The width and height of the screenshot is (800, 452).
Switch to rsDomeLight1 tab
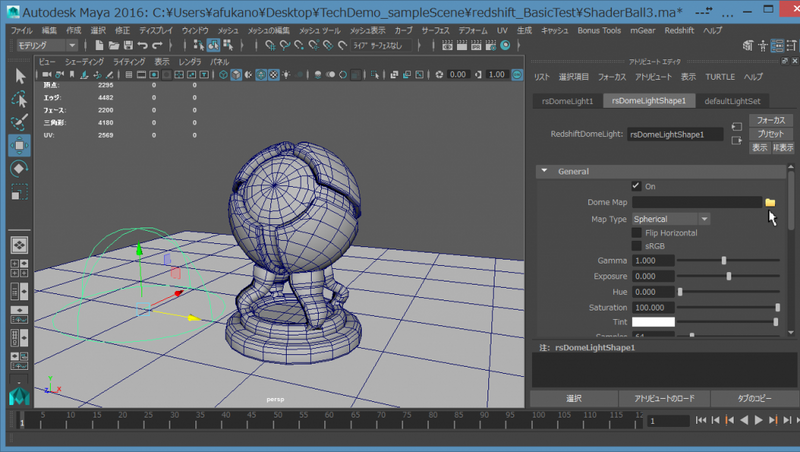567,101
